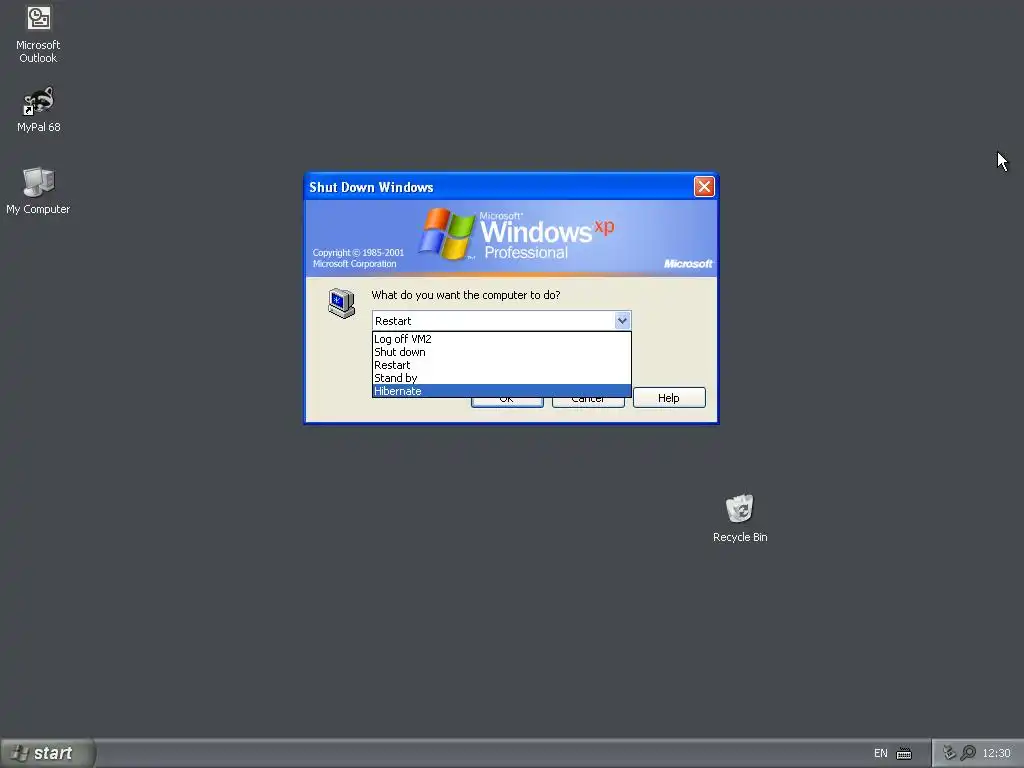The width and height of the screenshot is (1024, 768).
Task: Select the My Computer desktop icon
Action: pos(38,191)
